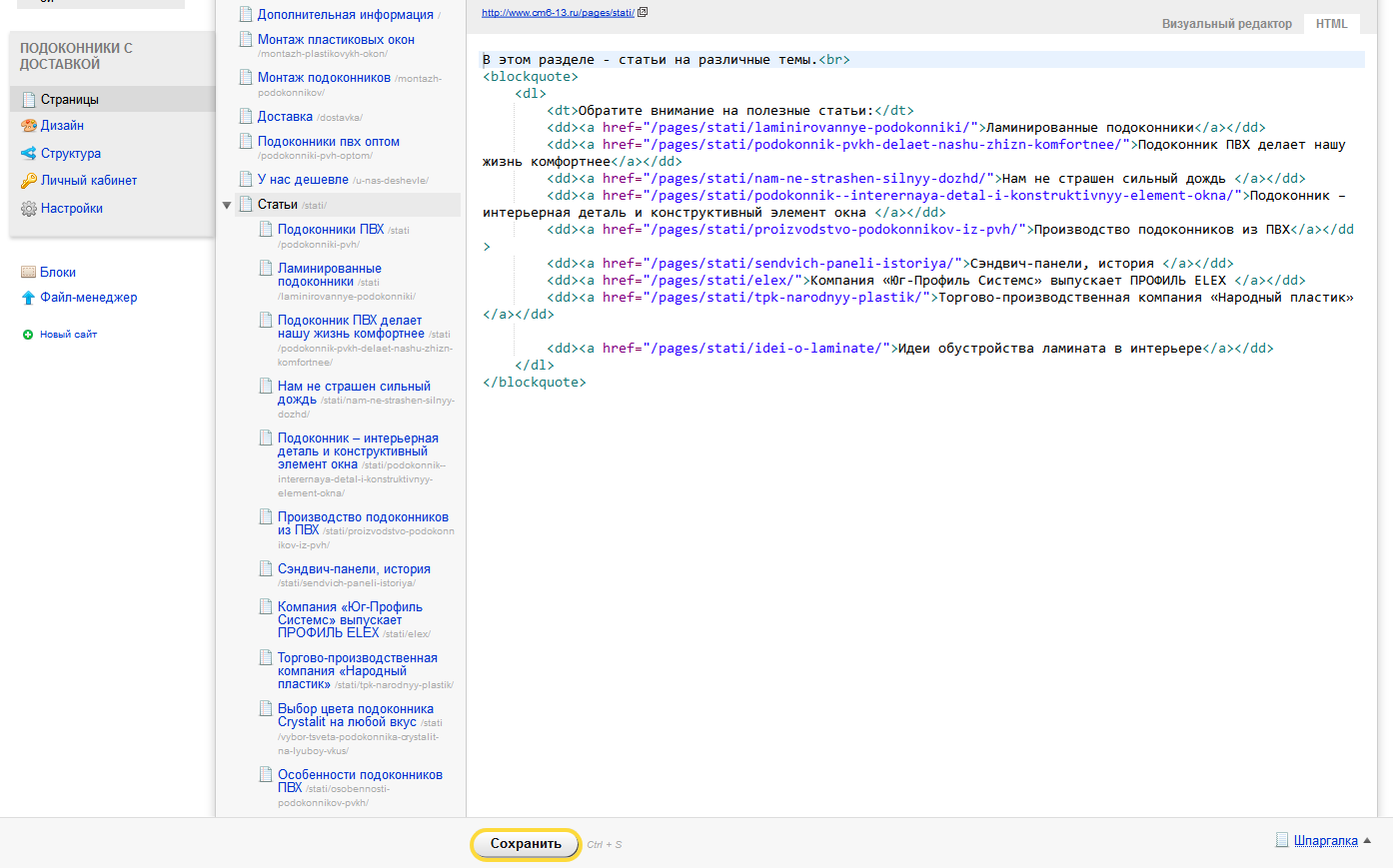Open the У нас дешевле page
This screenshot has height=868, width=1393.
tap(303, 180)
